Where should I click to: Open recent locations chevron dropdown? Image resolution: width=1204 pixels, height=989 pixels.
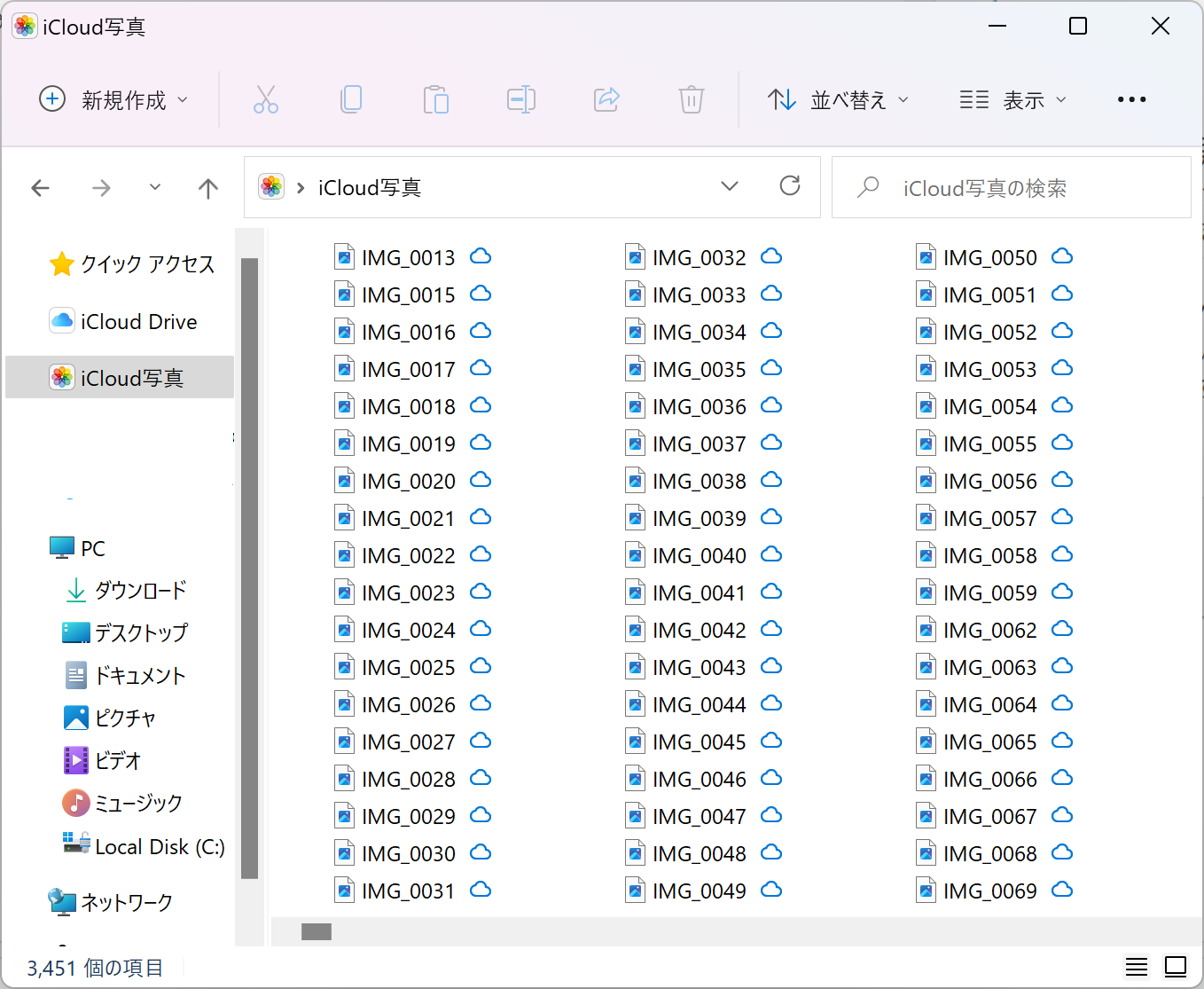click(155, 187)
